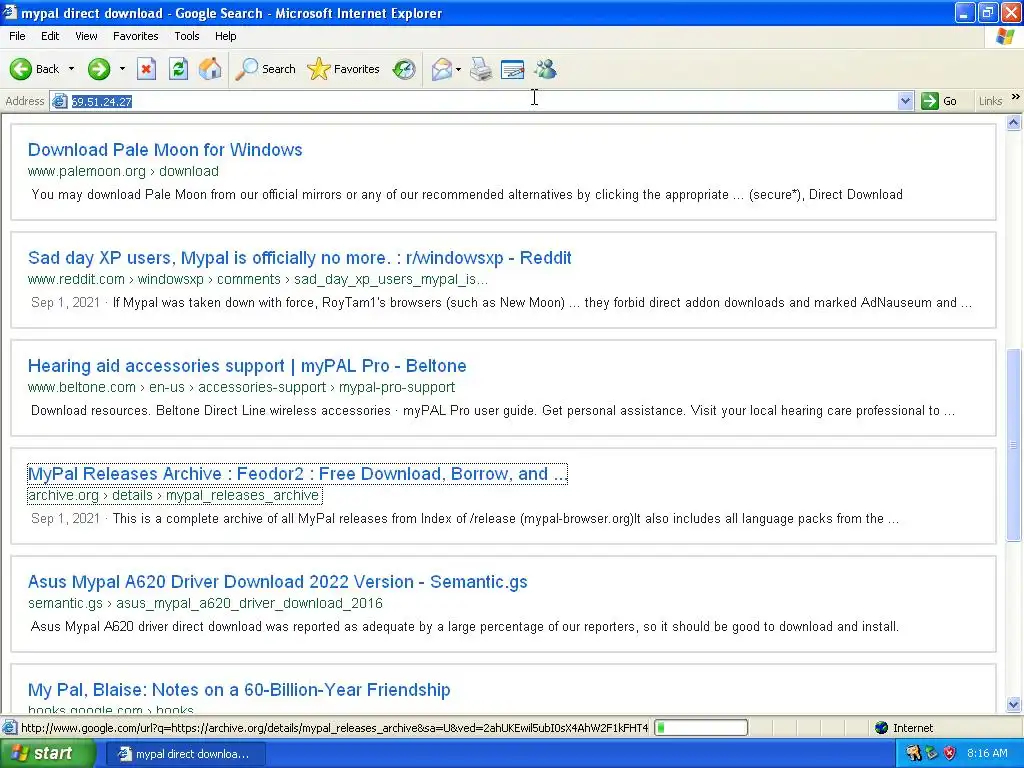Click the vertical scrollbar thumb
1024x768 pixels.
coord(1014,445)
